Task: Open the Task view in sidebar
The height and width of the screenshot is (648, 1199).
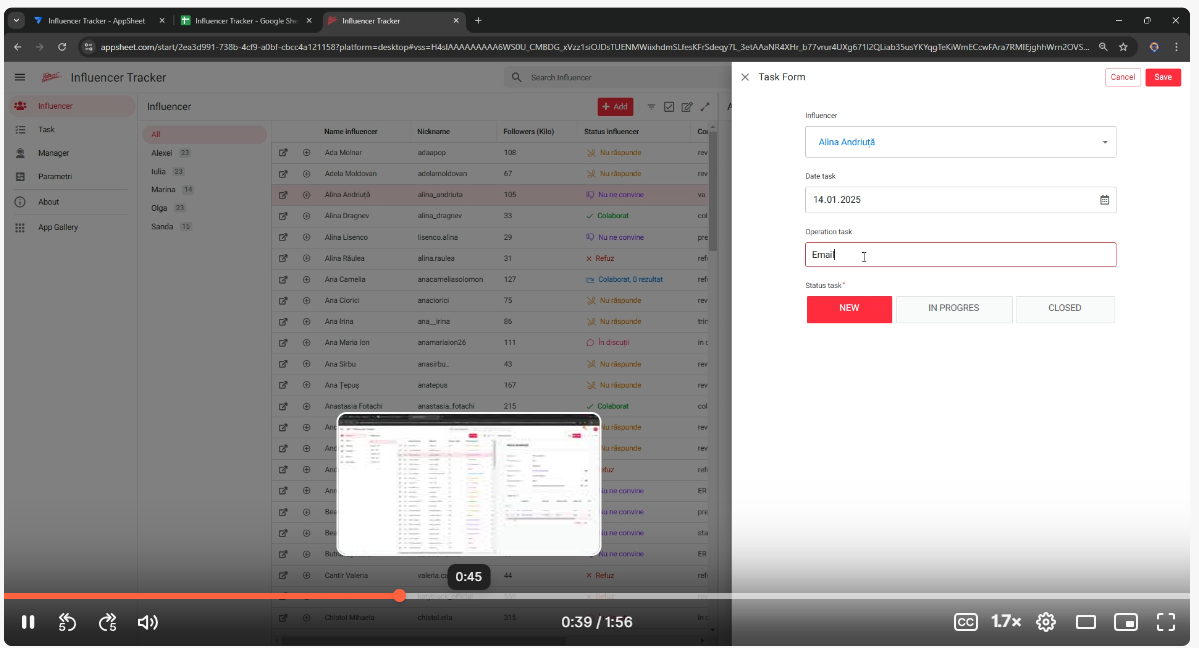Action: click(x=70, y=130)
